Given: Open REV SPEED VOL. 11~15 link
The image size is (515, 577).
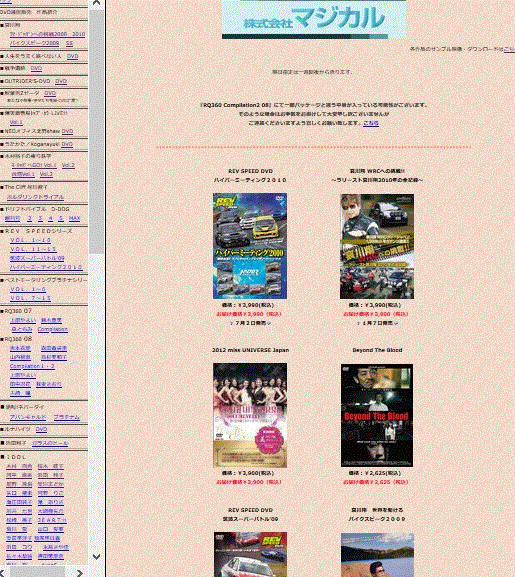Looking at the screenshot, I should (33, 249).
